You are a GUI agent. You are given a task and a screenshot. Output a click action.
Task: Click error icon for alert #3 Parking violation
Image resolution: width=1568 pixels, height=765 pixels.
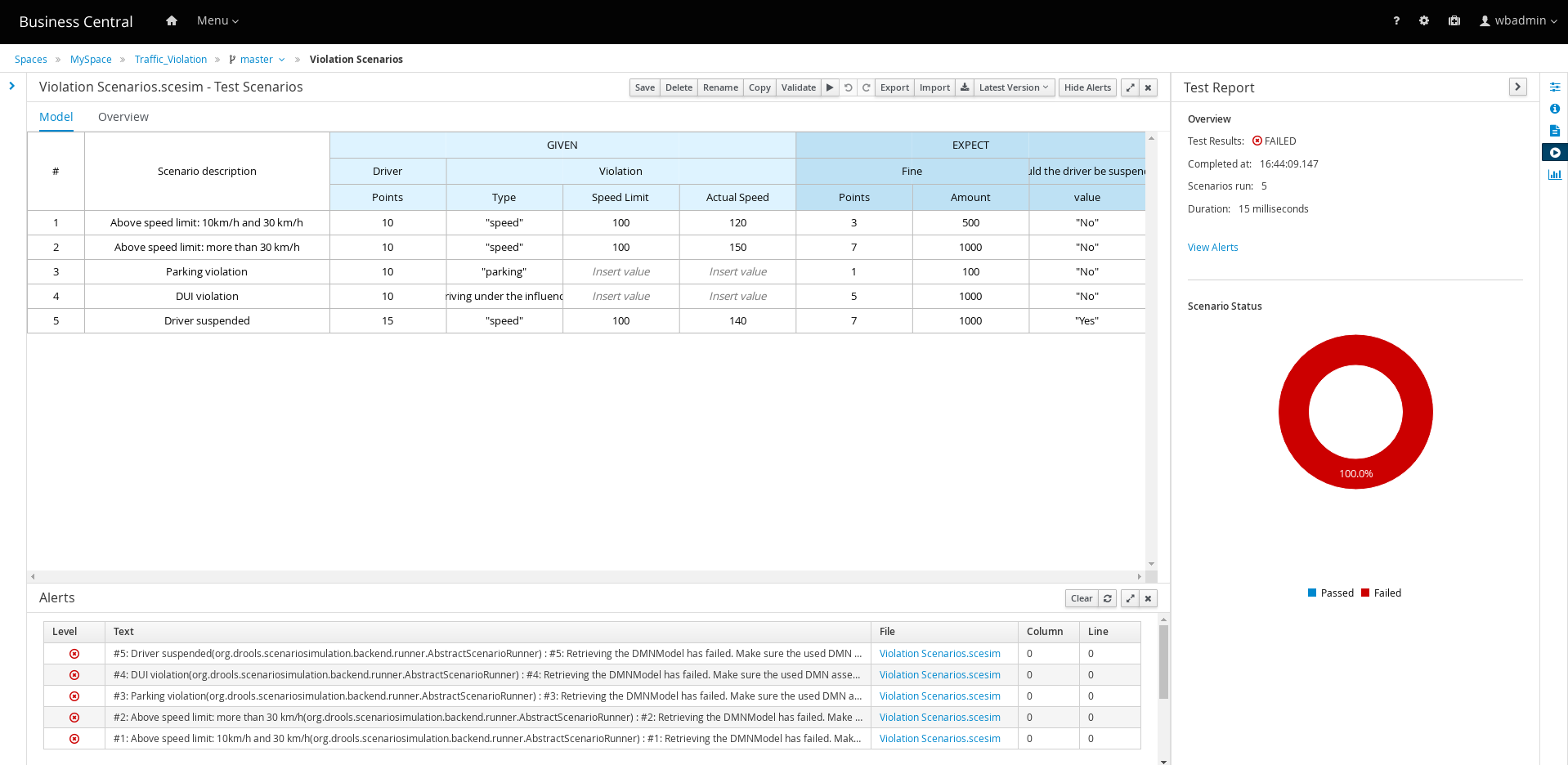74,696
